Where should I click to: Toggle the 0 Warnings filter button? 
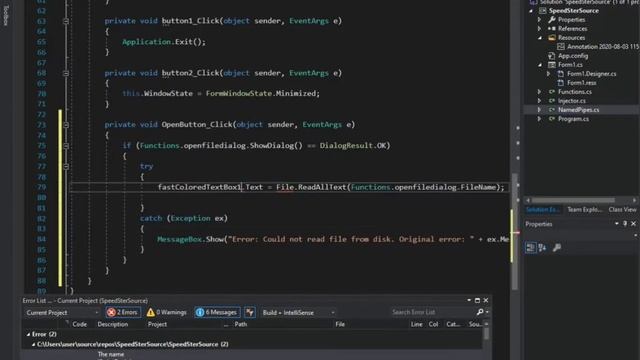(167, 312)
